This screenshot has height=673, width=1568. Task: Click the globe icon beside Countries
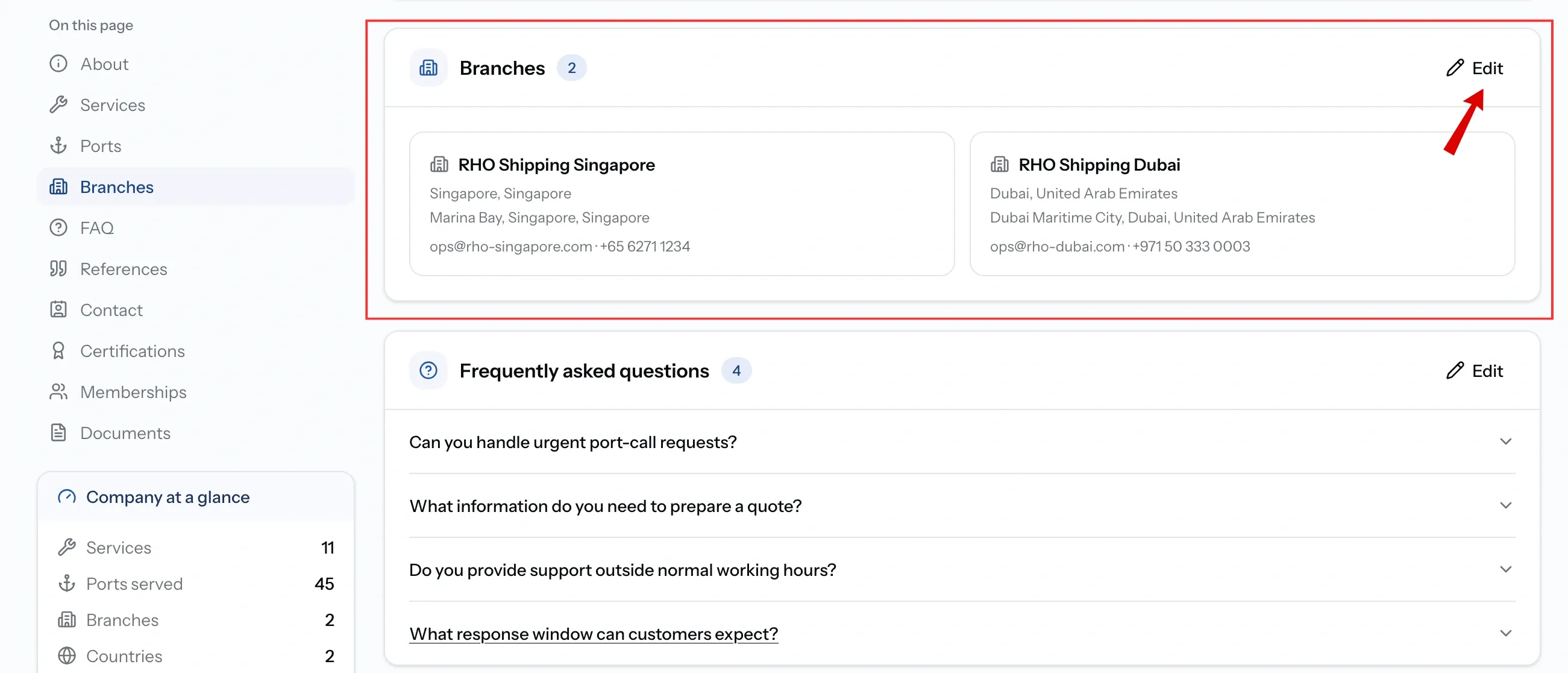67,656
